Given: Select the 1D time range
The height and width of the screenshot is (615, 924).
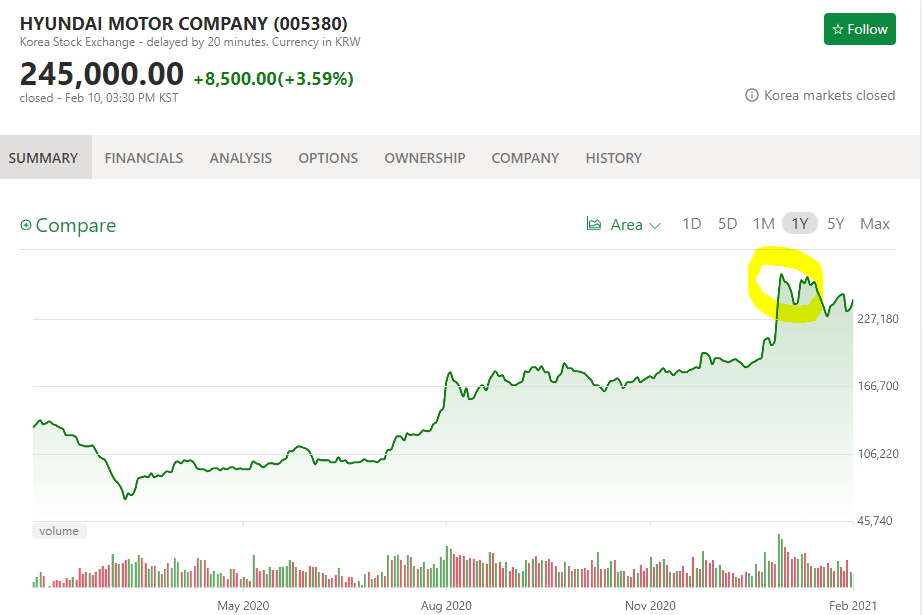Looking at the screenshot, I should click(691, 224).
